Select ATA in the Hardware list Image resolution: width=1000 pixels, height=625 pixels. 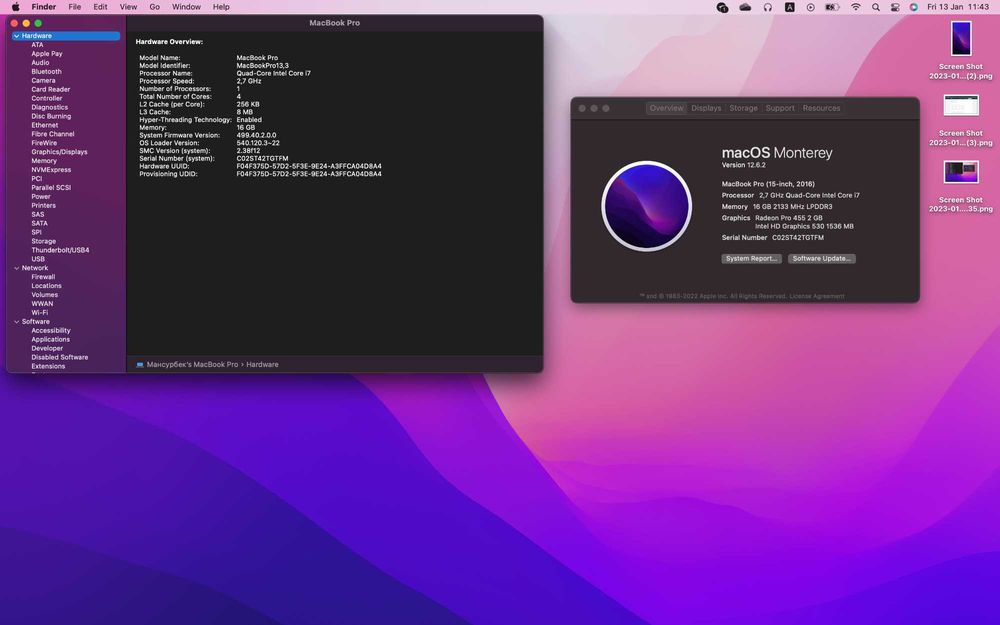(x=38, y=45)
